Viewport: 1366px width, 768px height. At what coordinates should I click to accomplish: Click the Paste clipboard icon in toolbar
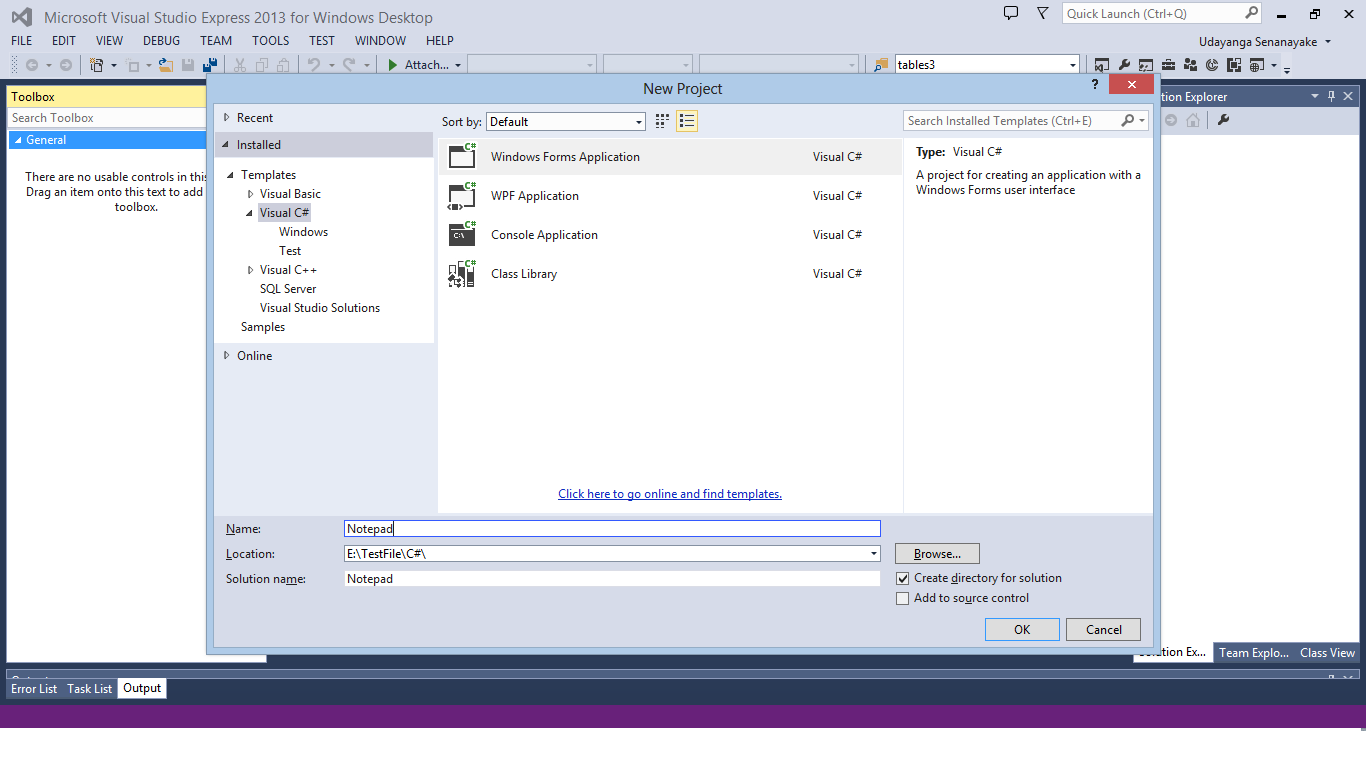pyautogui.click(x=284, y=65)
